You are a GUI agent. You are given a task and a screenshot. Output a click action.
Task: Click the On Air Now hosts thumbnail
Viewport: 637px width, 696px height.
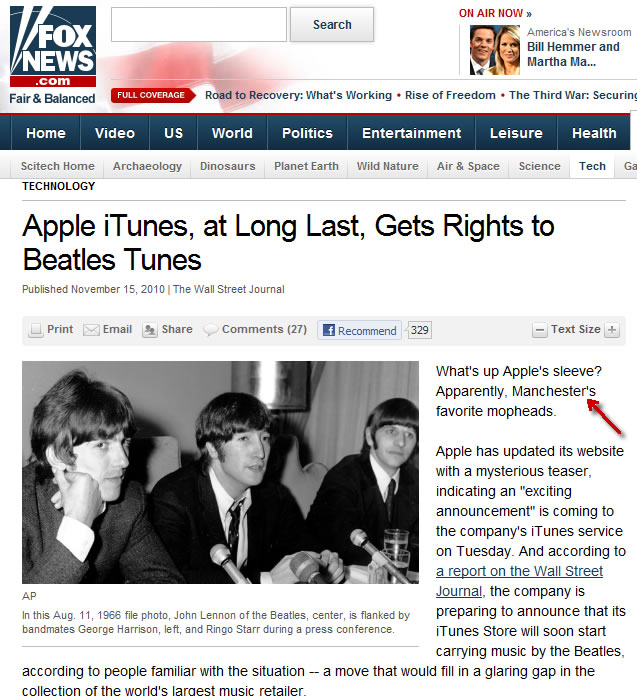[x=495, y=50]
